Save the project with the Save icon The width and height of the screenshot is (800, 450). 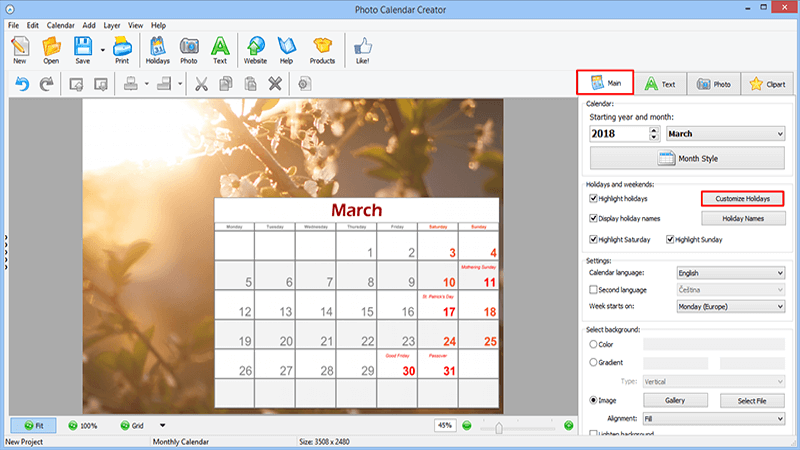(83, 50)
